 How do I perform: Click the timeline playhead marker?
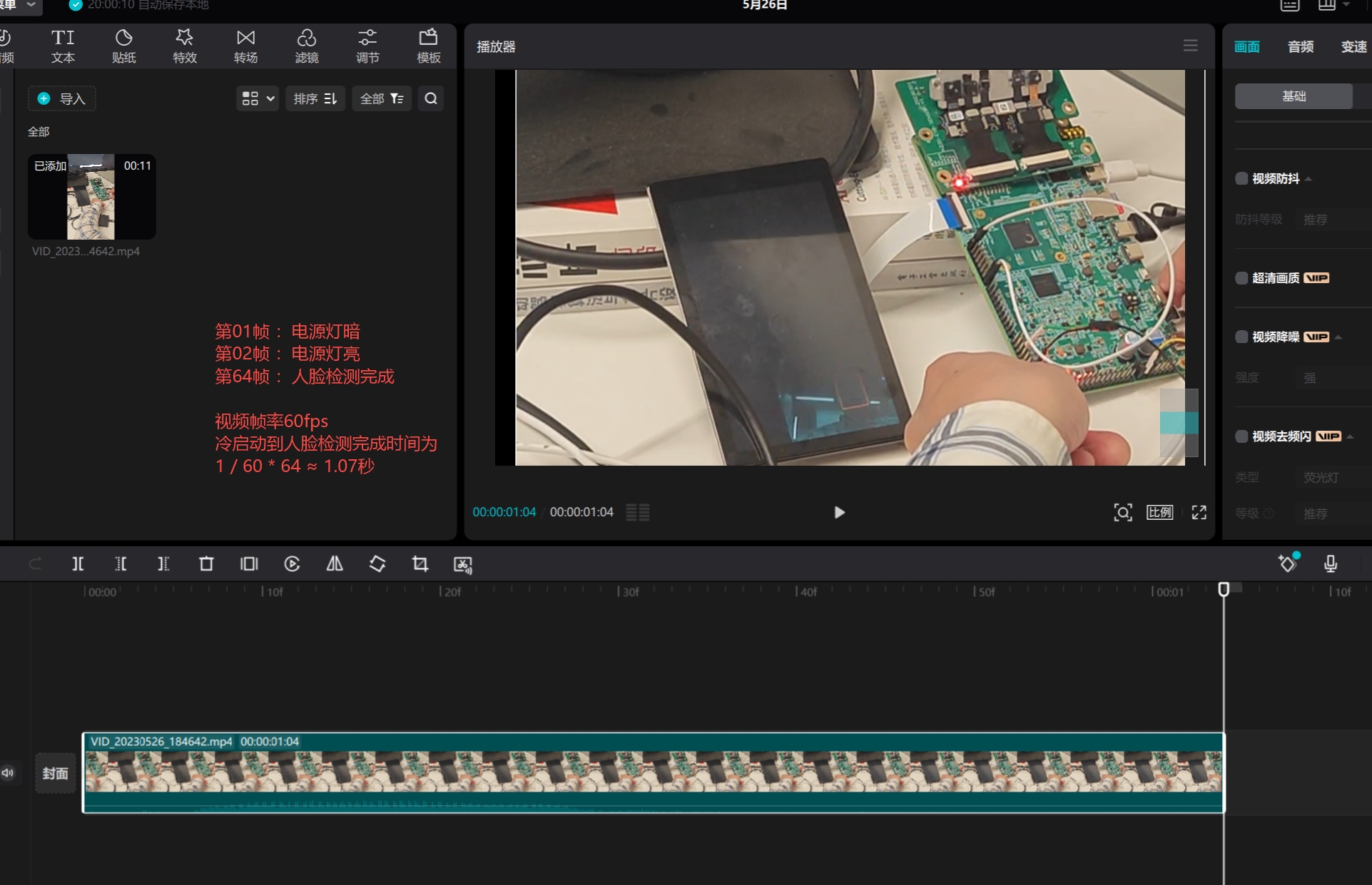[1224, 589]
